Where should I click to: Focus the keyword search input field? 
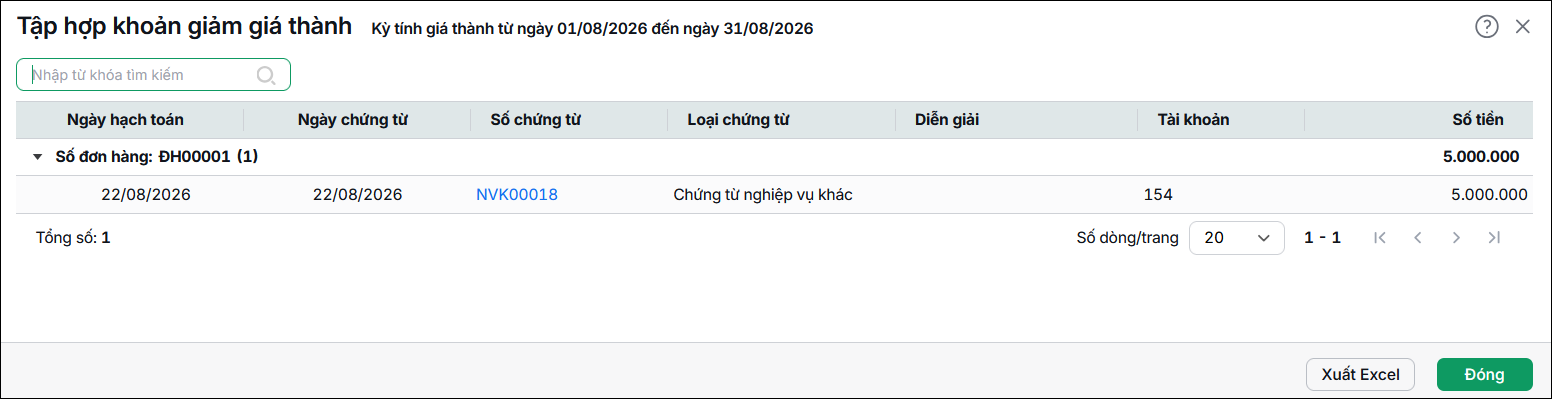coord(153,75)
